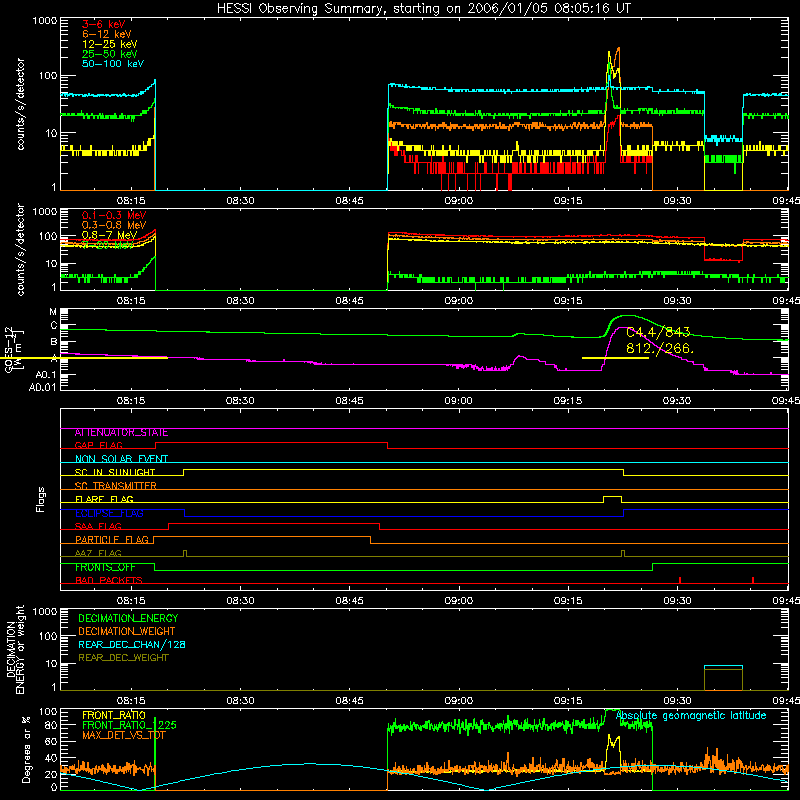Select the PARTICLE_FLAG label

[112, 540]
